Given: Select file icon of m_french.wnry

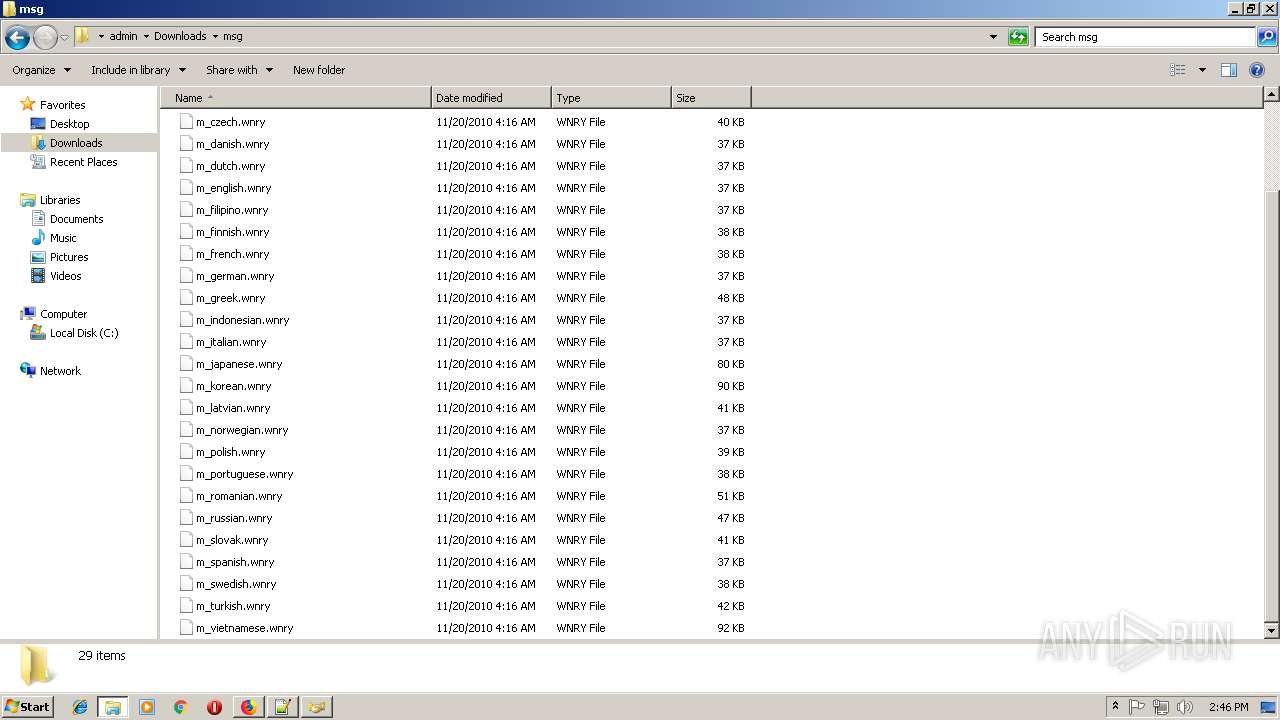Looking at the screenshot, I should pyautogui.click(x=185, y=254).
